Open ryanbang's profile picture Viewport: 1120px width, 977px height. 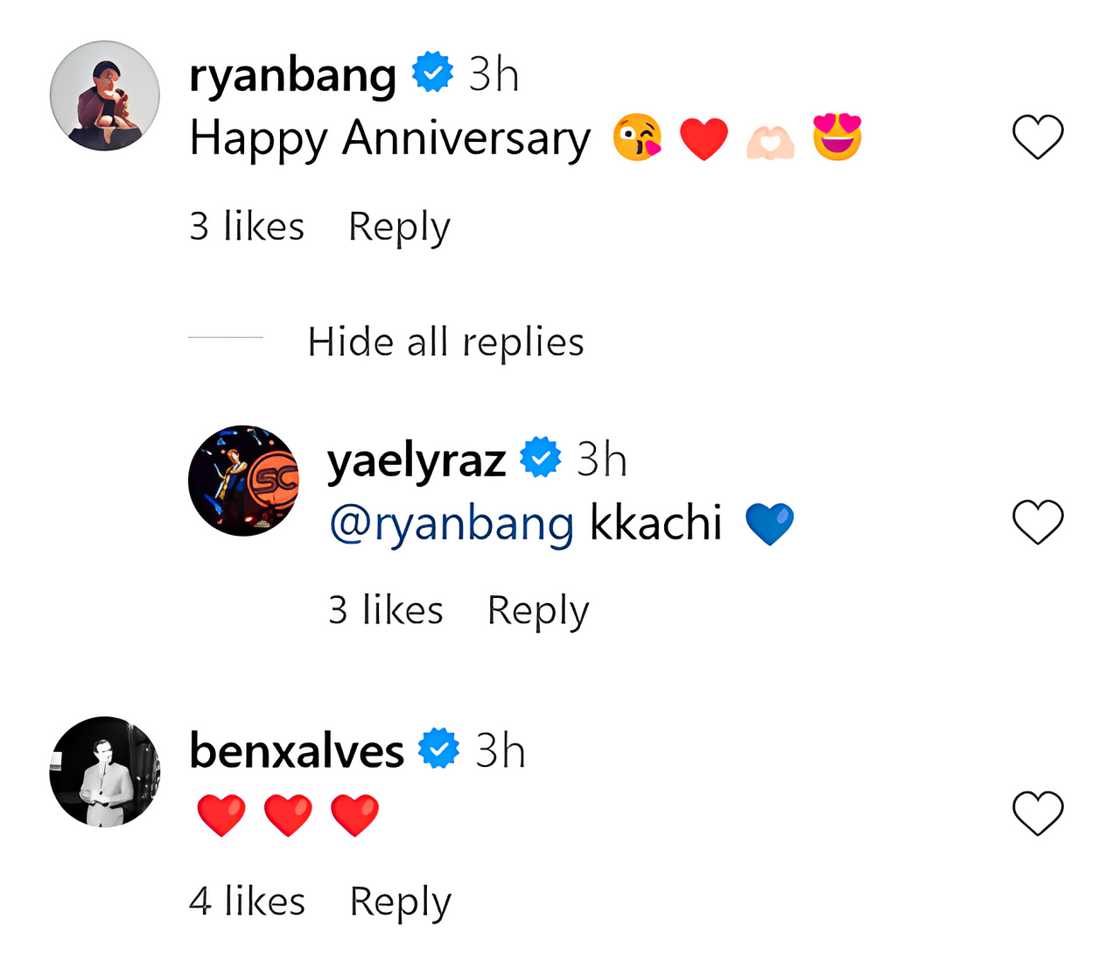pos(105,97)
